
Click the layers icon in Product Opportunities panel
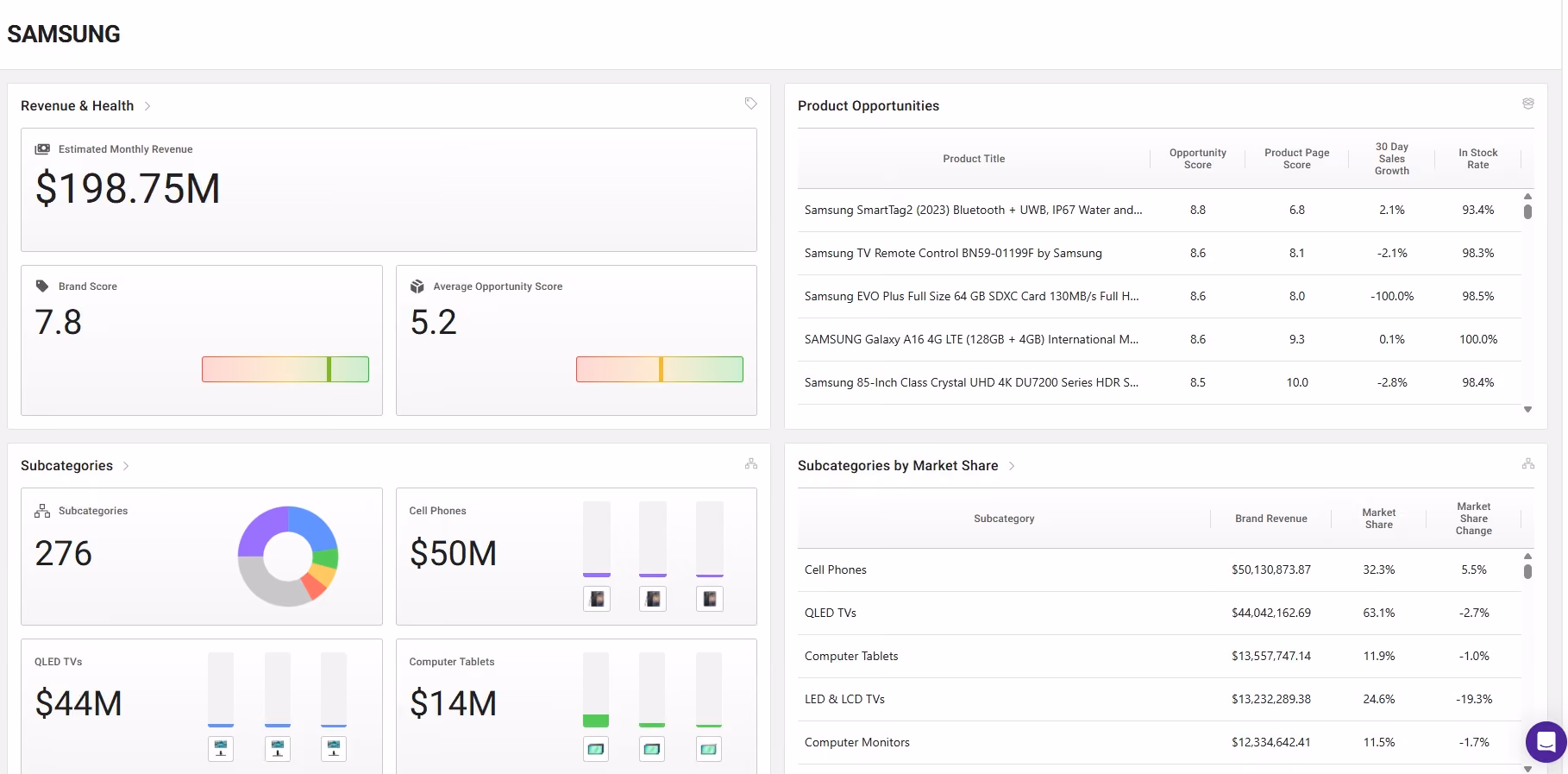[1528, 104]
